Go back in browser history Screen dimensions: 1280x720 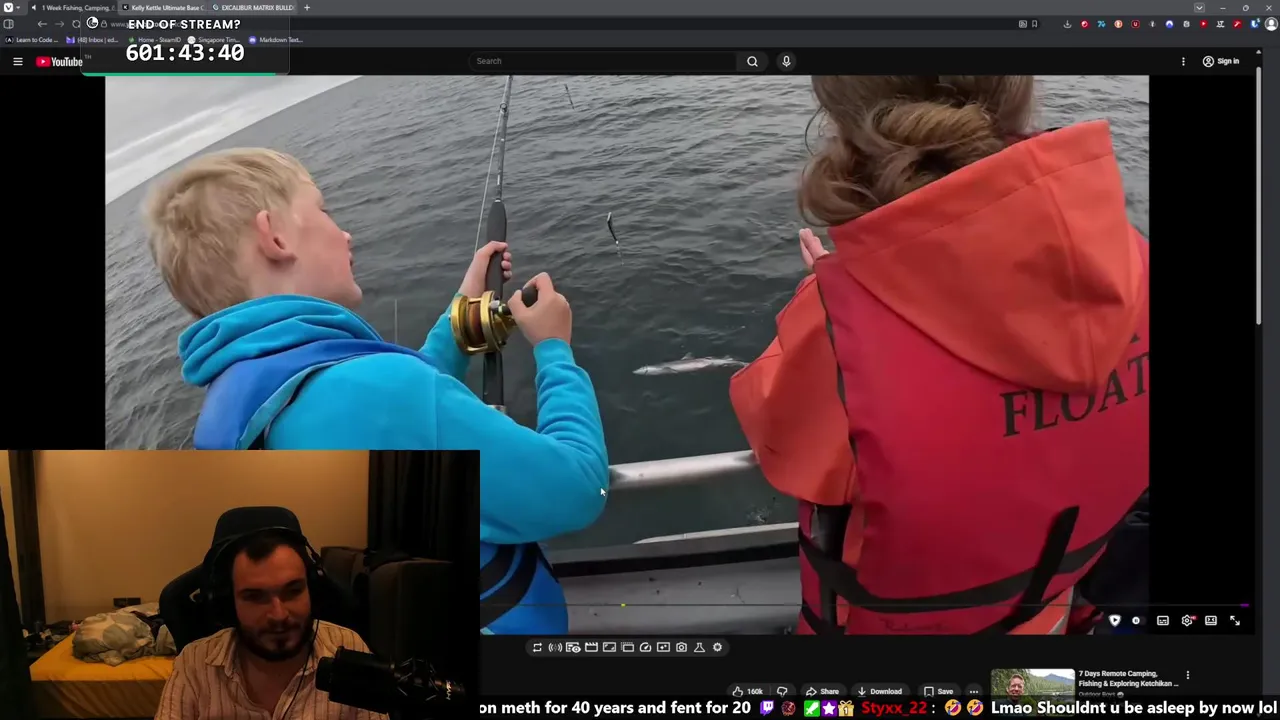(42, 24)
